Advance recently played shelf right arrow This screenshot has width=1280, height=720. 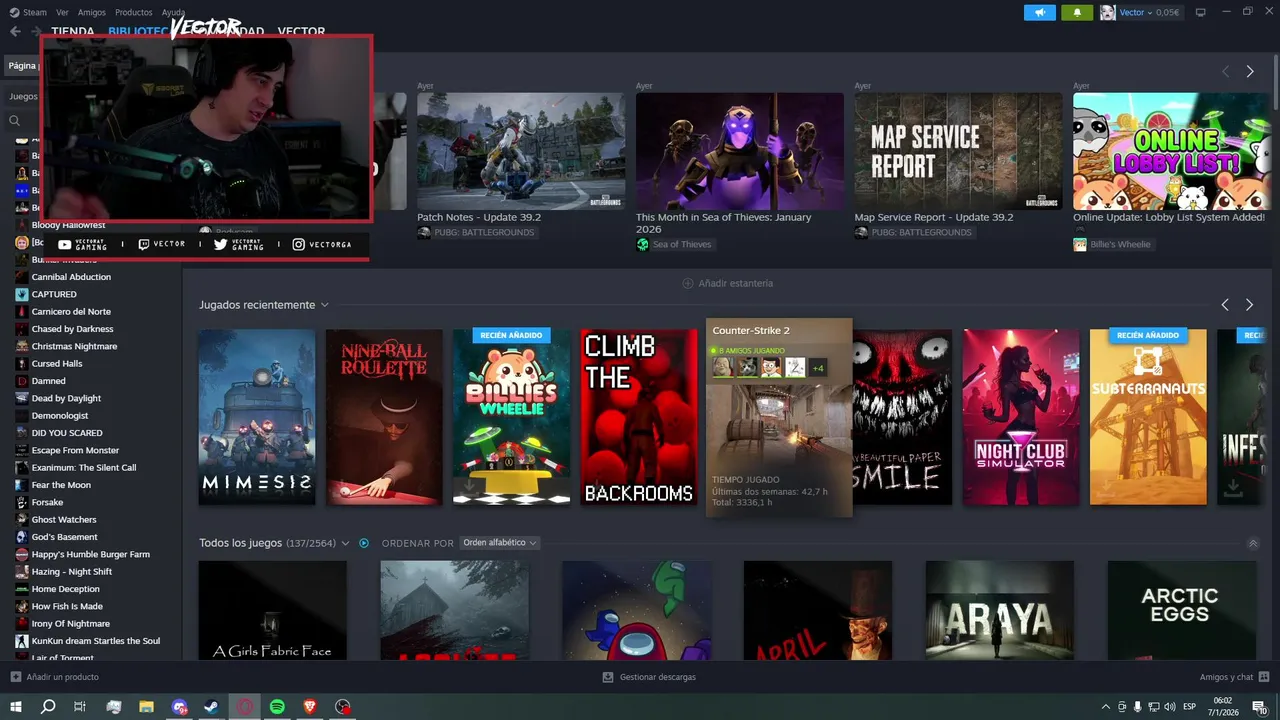(1249, 305)
